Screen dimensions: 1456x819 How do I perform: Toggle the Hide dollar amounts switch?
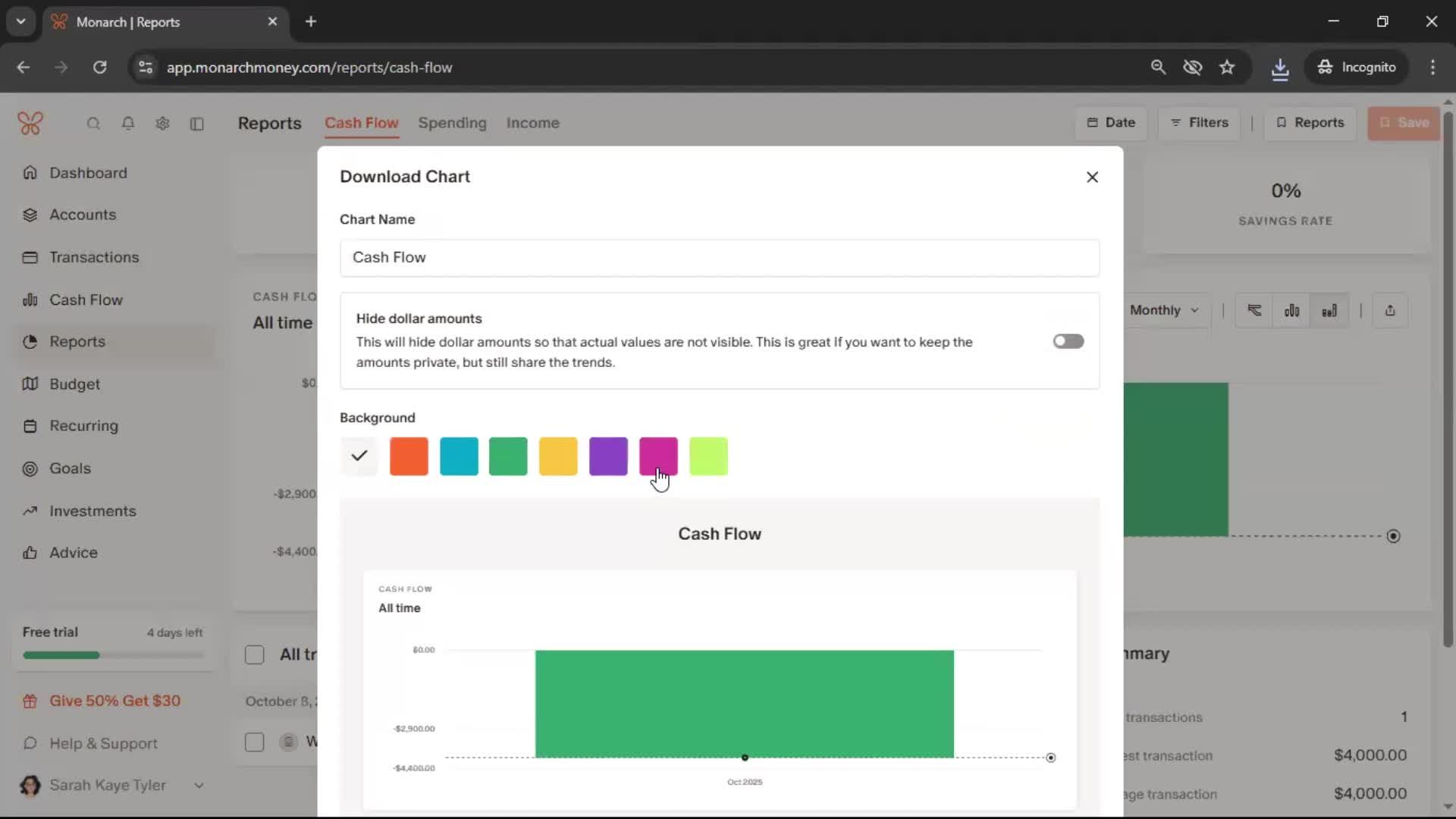pyautogui.click(x=1068, y=341)
